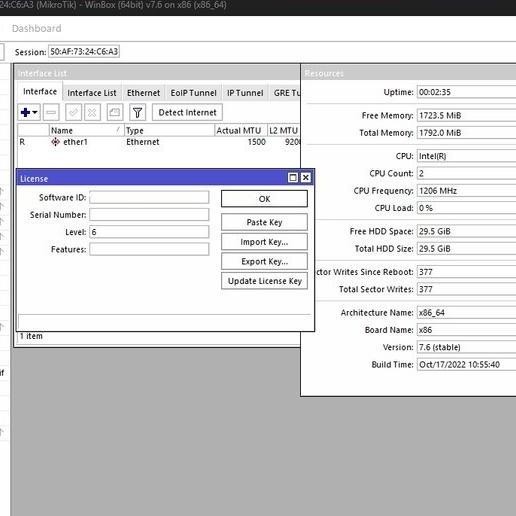516x516 pixels.
Task: Click the Export Key... button
Action: (x=264, y=261)
